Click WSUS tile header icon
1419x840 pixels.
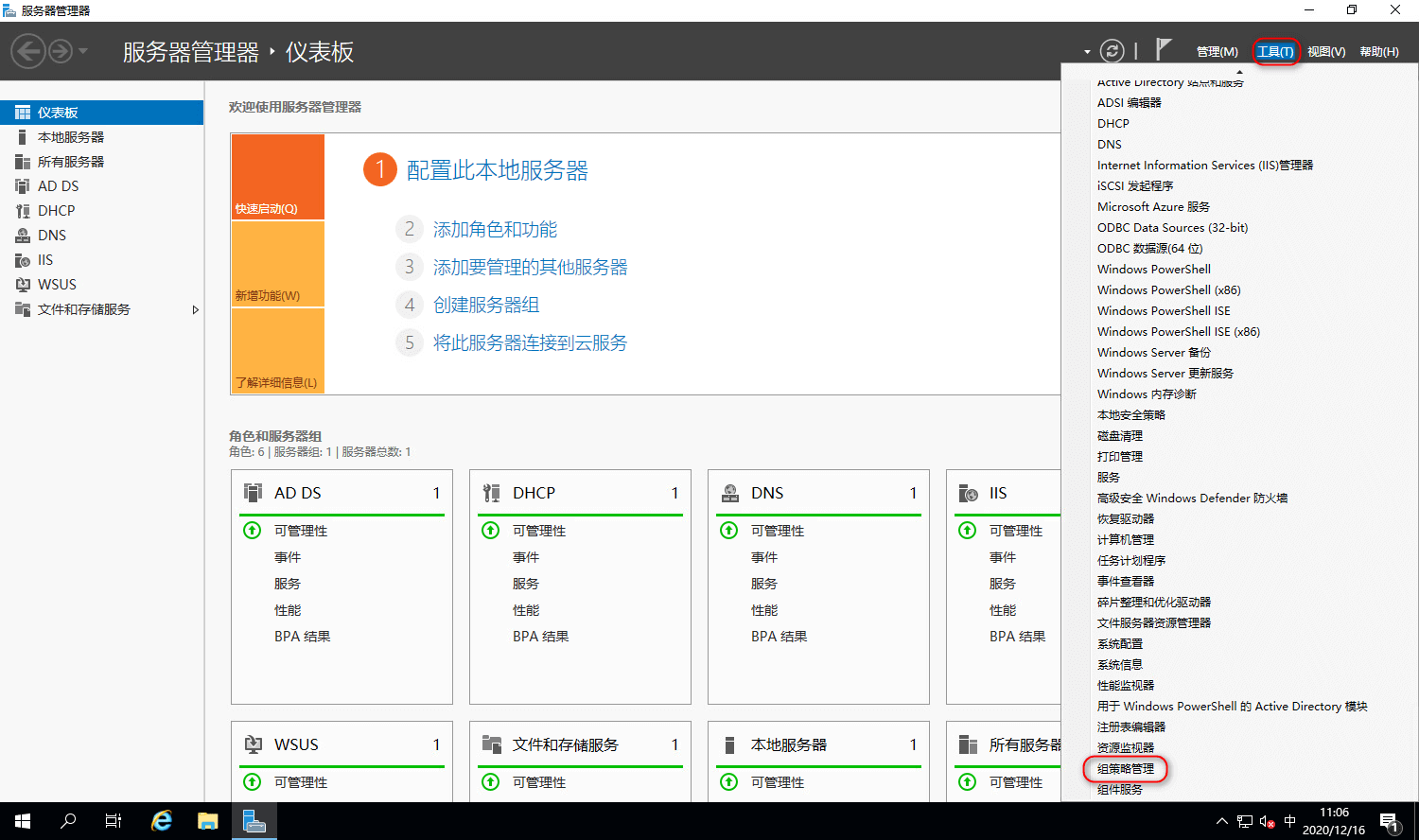(254, 744)
